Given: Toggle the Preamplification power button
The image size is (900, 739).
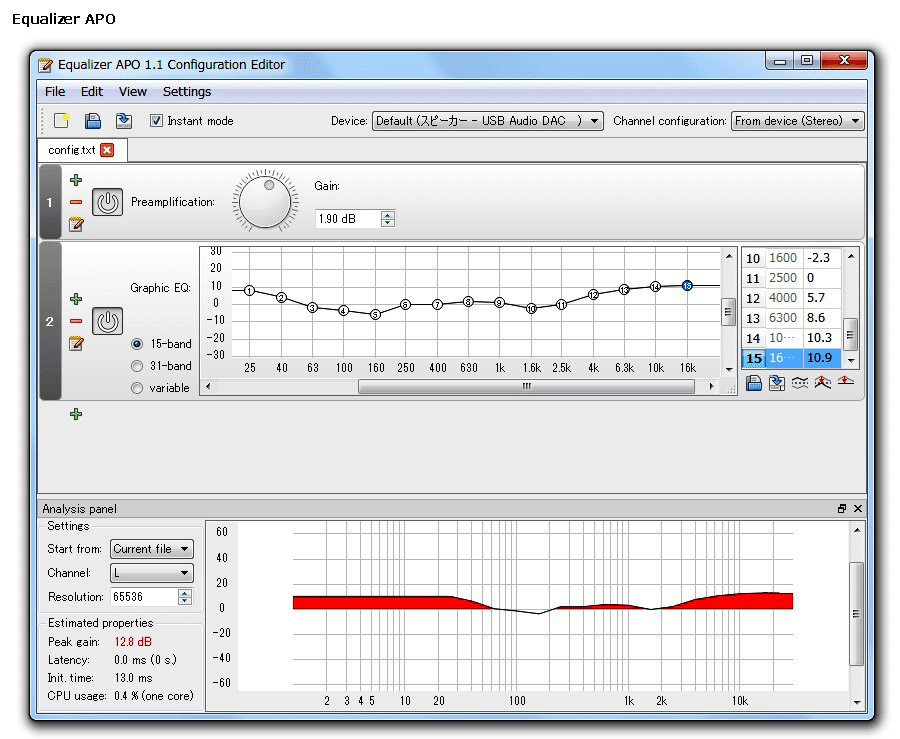Looking at the screenshot, I should click(107, 202).
